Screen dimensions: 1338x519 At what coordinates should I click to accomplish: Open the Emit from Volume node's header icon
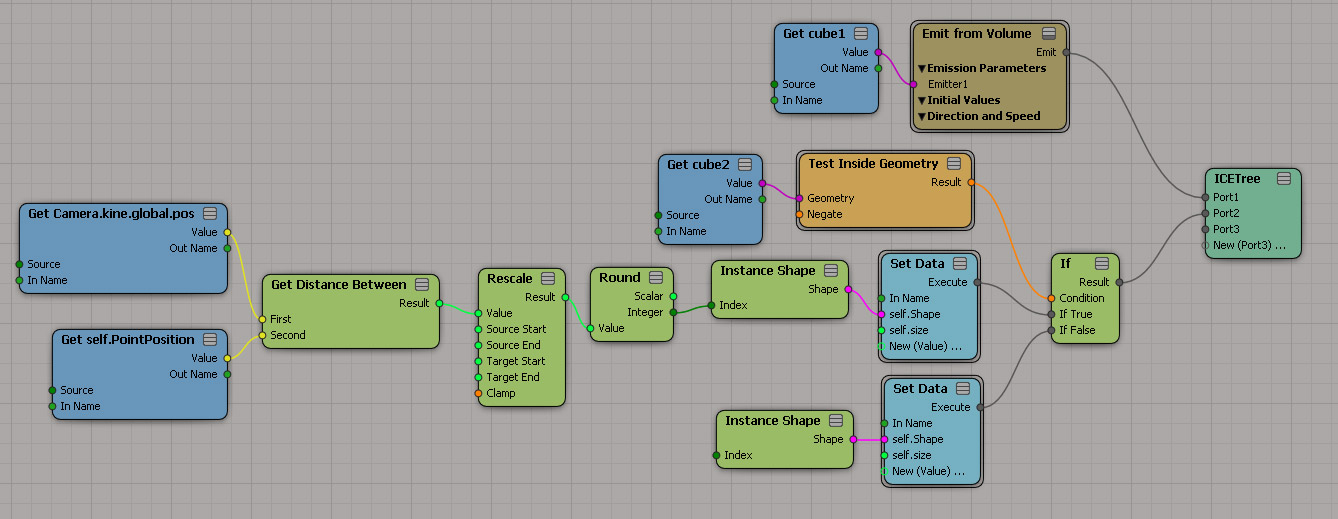pos(1049,34)
